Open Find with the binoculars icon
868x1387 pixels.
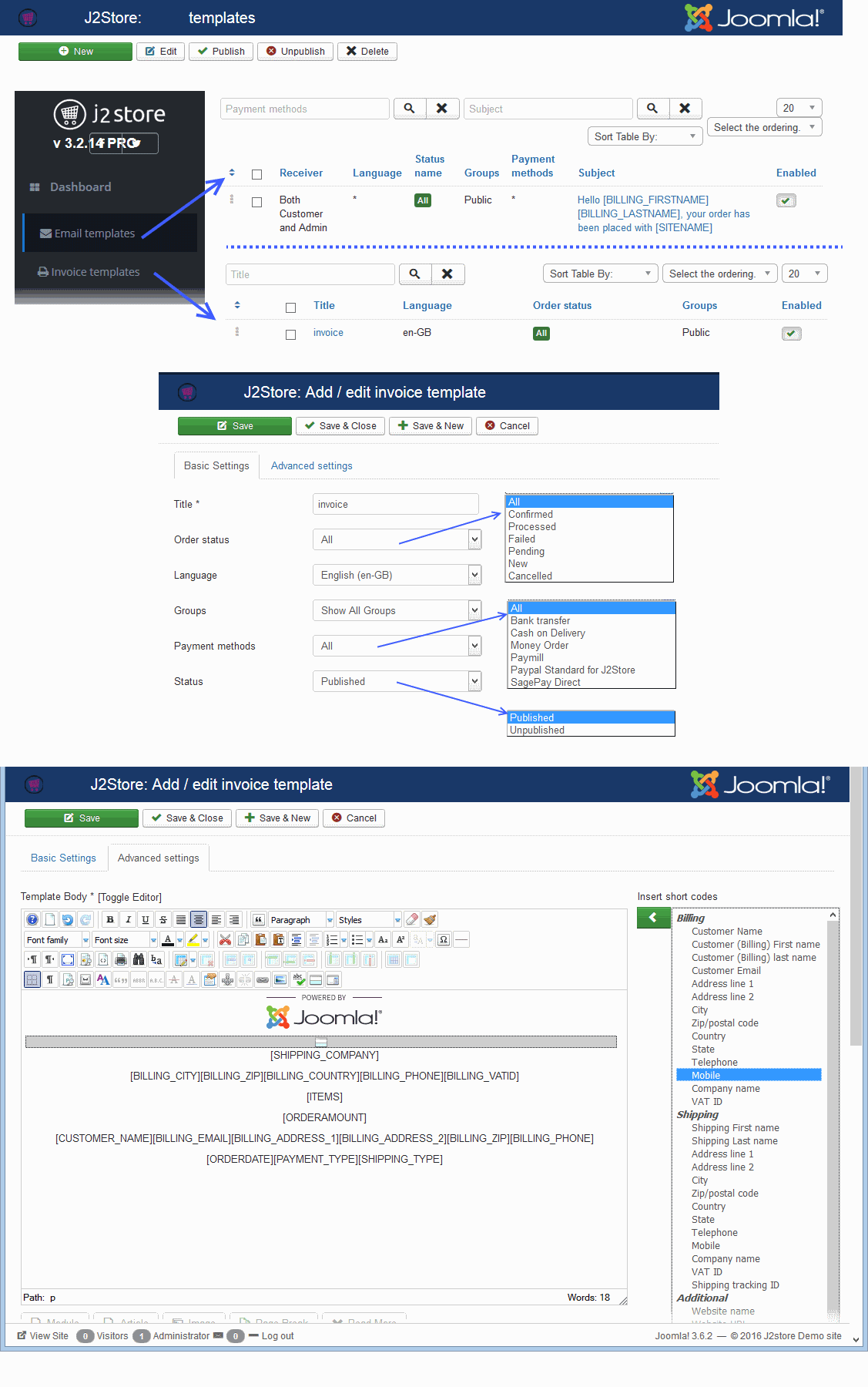click(139, 959)
